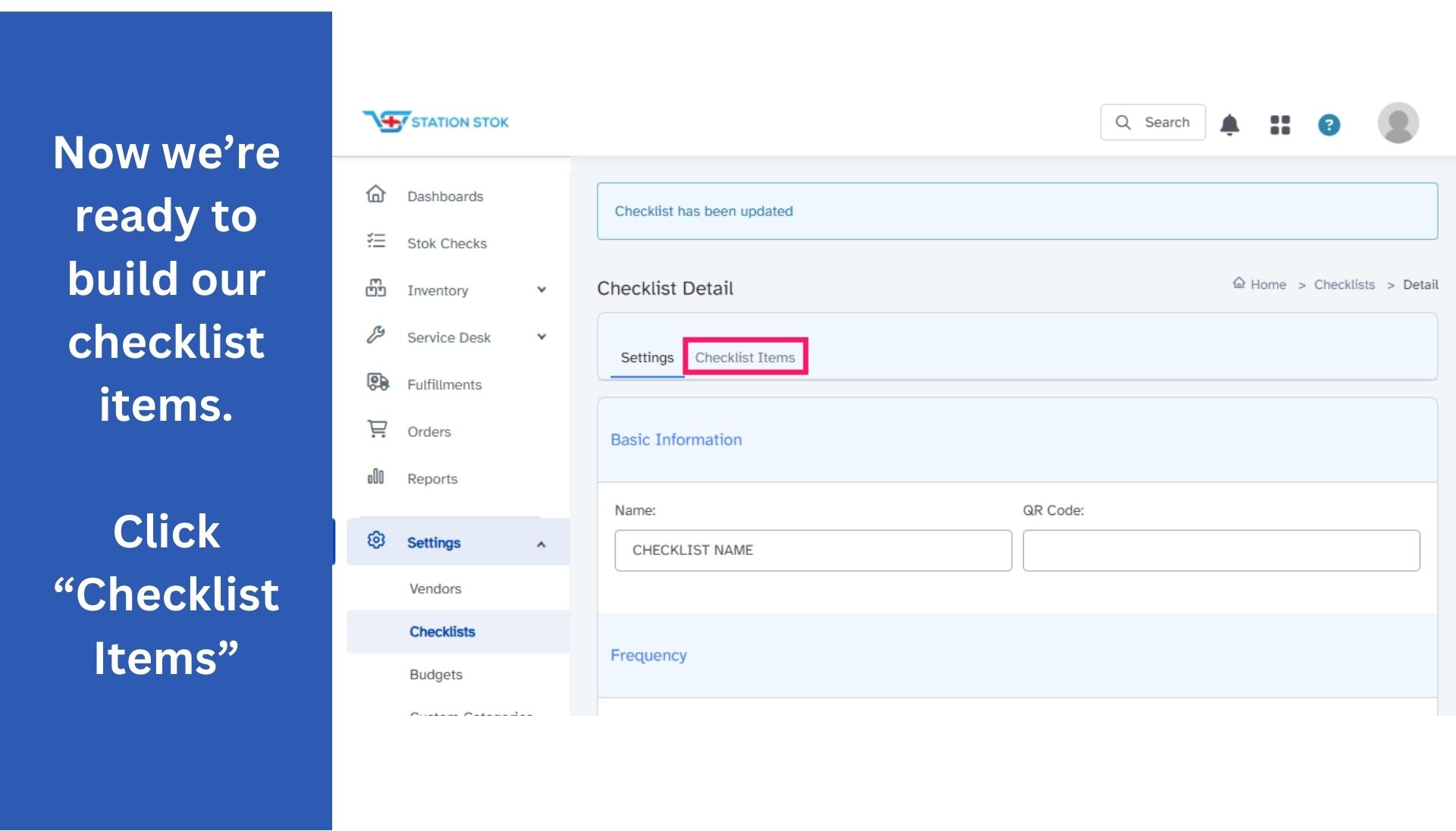Screen dimensions: 1456x831
Task: Select the Settings tab in Checklist Detail
Action: (647, 357)
